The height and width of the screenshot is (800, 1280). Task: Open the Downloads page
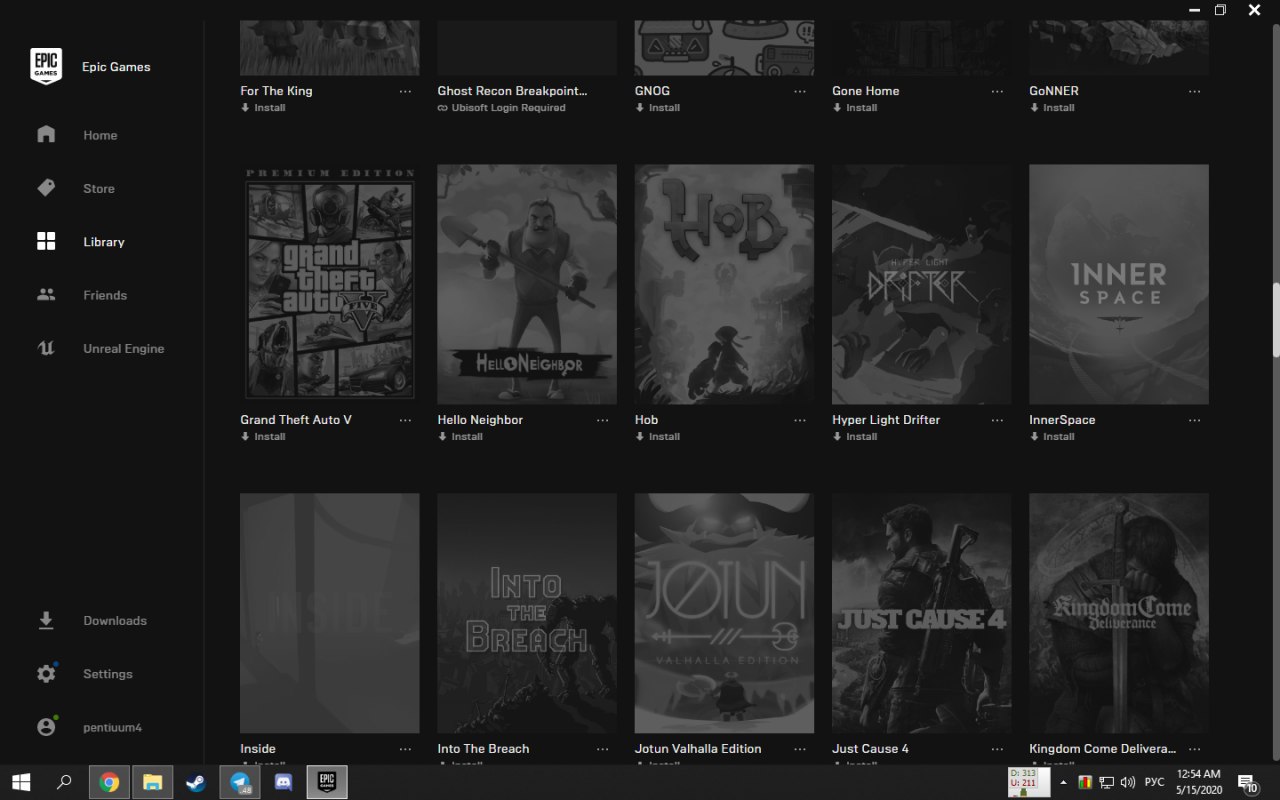(x=115, y=621)
